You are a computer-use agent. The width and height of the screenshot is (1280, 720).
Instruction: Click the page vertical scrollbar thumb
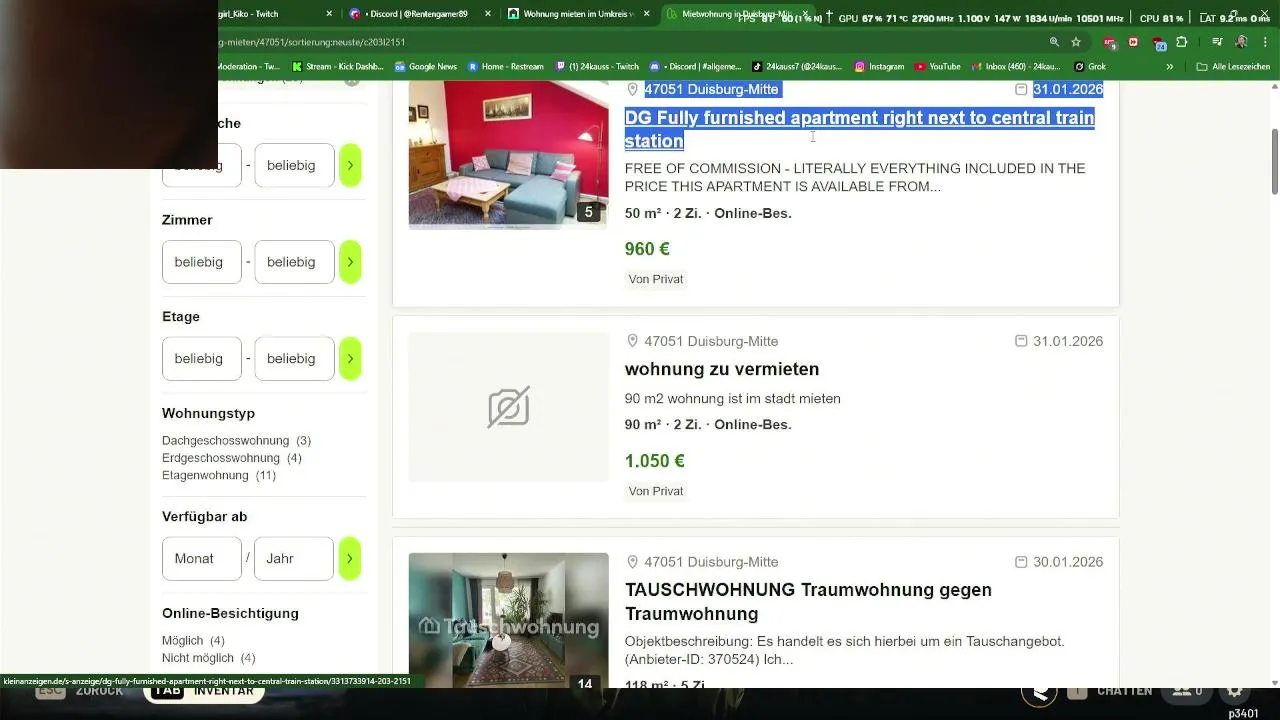click(x=1275, y=162)
